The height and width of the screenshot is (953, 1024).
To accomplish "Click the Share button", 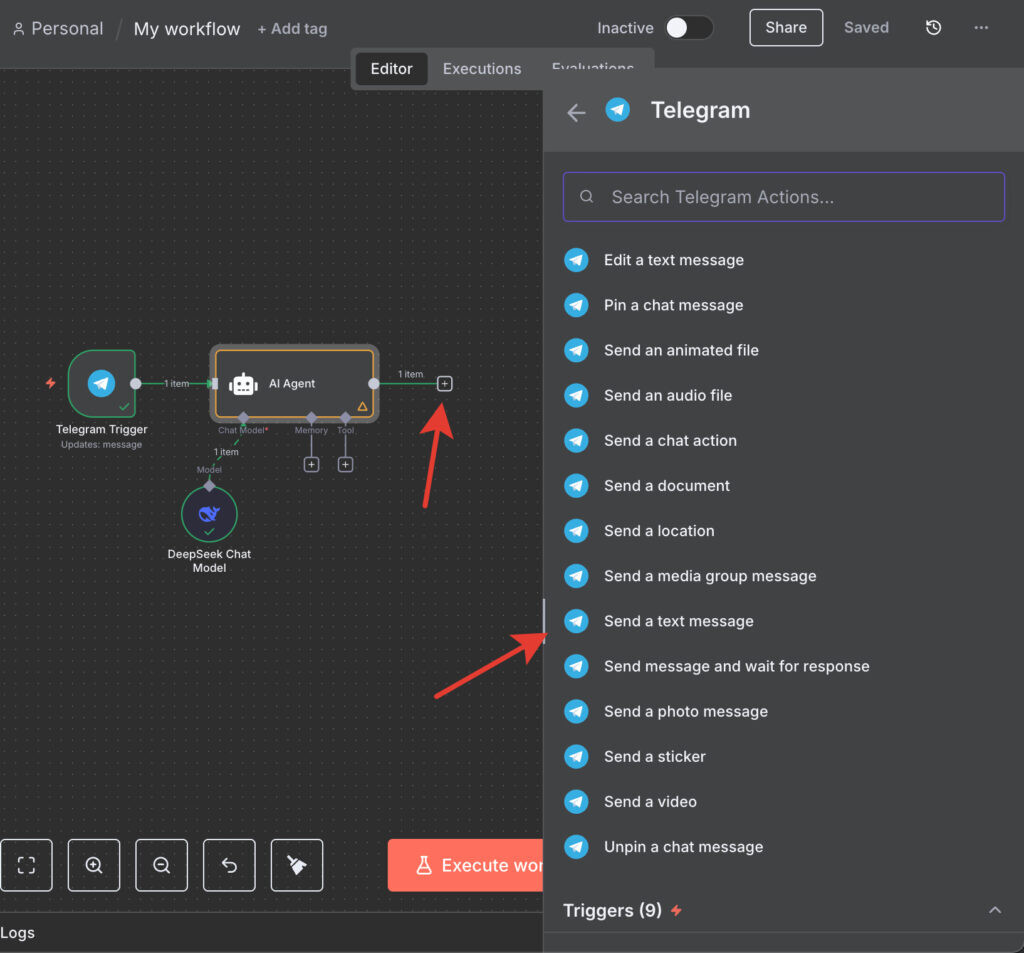I will (786, 28).
